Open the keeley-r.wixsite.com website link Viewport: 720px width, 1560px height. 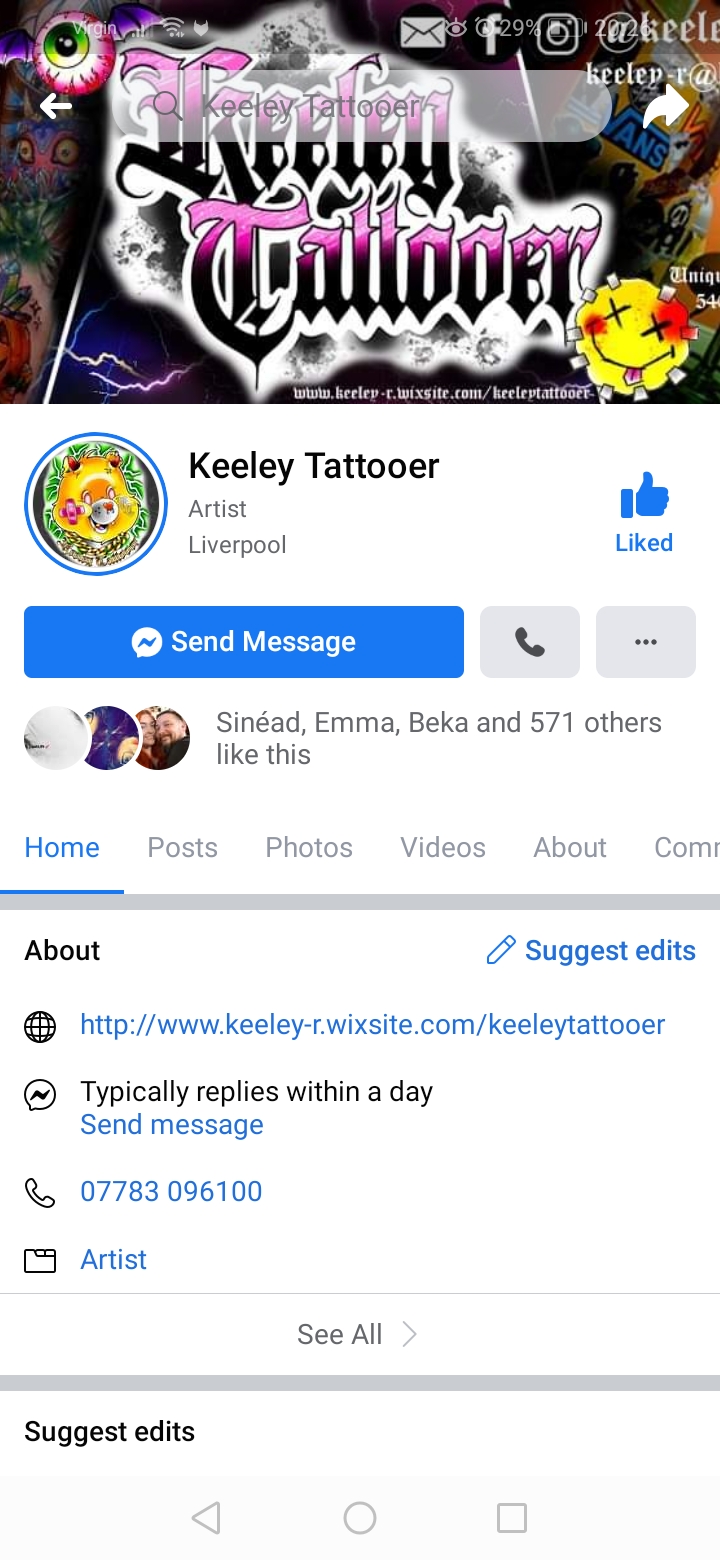click(x=372, y=1025)
